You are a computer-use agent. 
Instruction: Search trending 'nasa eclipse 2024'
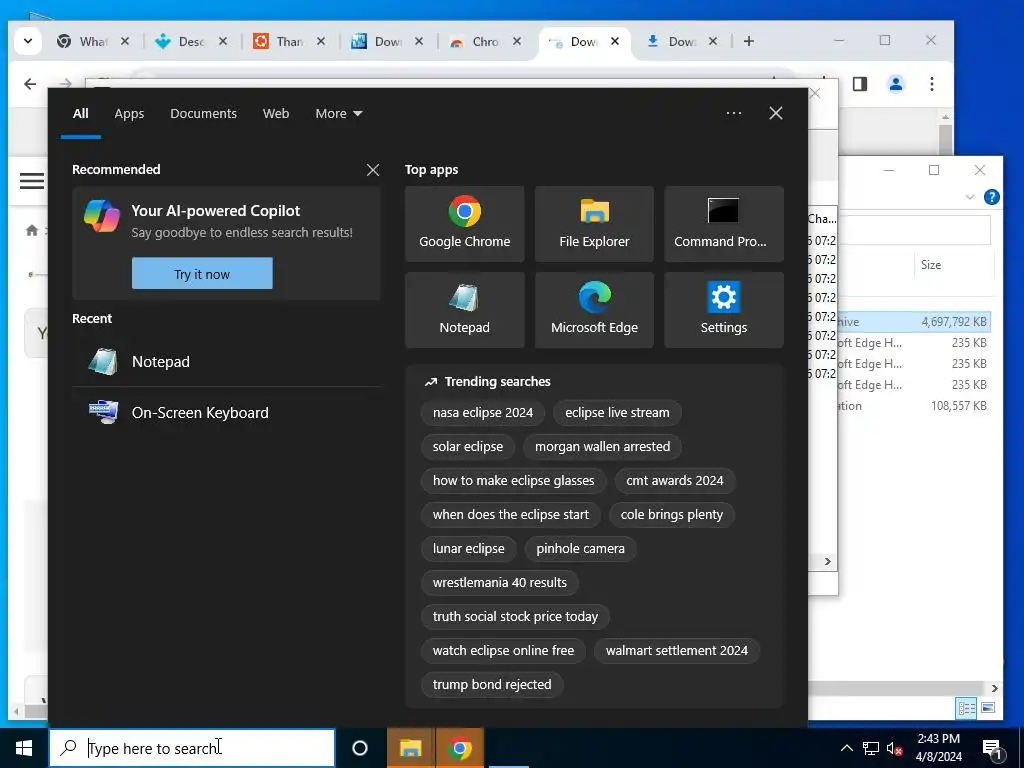click(x=483, y=413)
